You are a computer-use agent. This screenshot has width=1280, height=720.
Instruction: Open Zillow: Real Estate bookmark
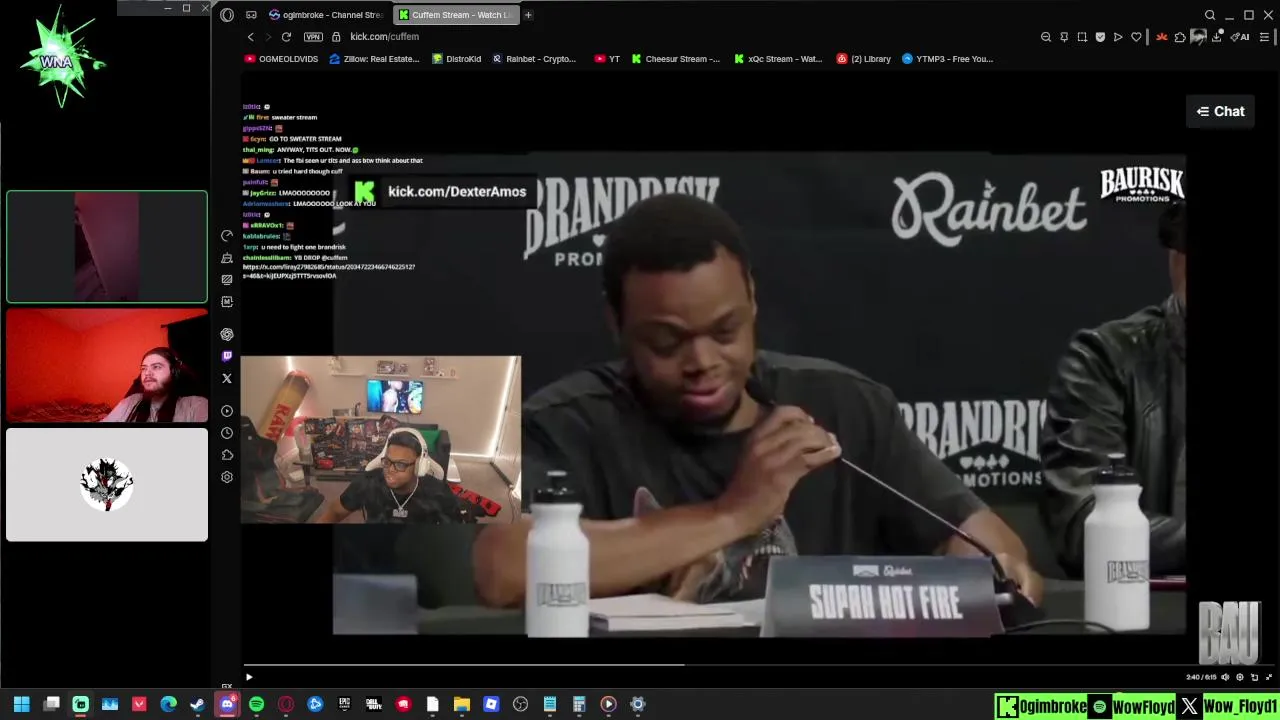374,59
